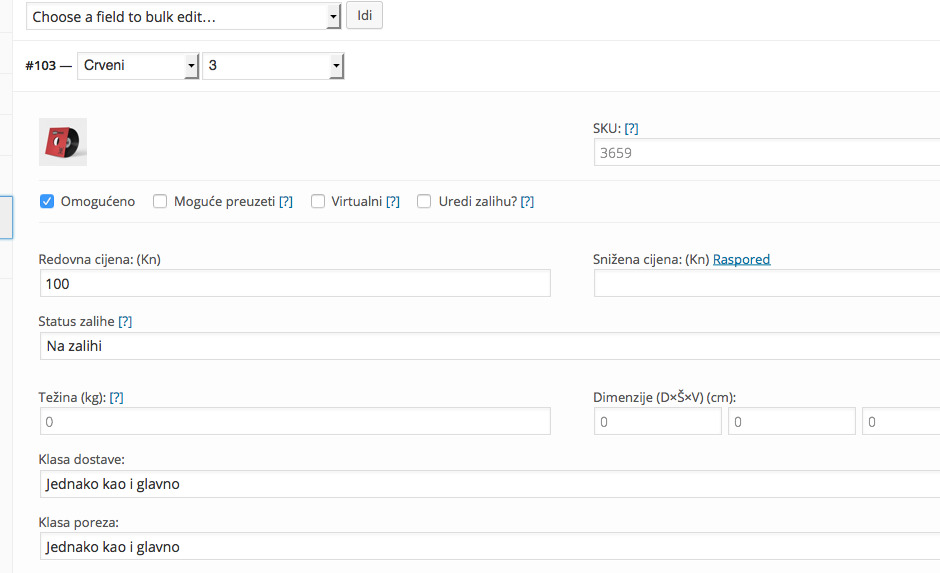Show help for Uredi zalihu option
The height and width of the screenshot is (573, 940).
click(527, 201)
